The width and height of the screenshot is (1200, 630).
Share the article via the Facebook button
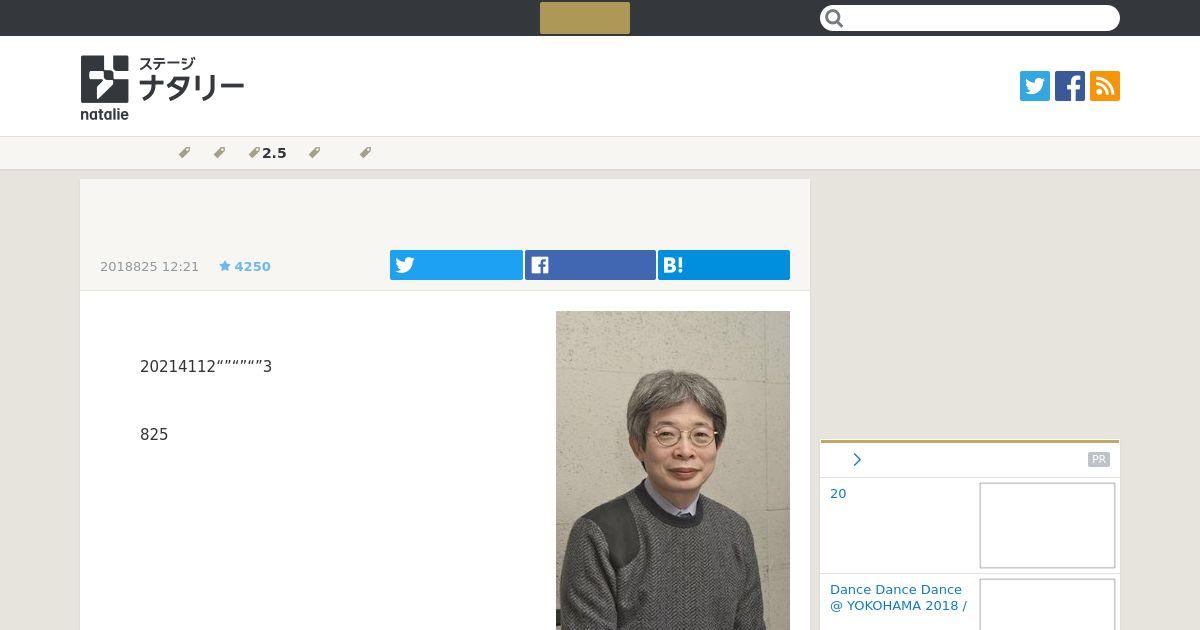coord(590,265)
